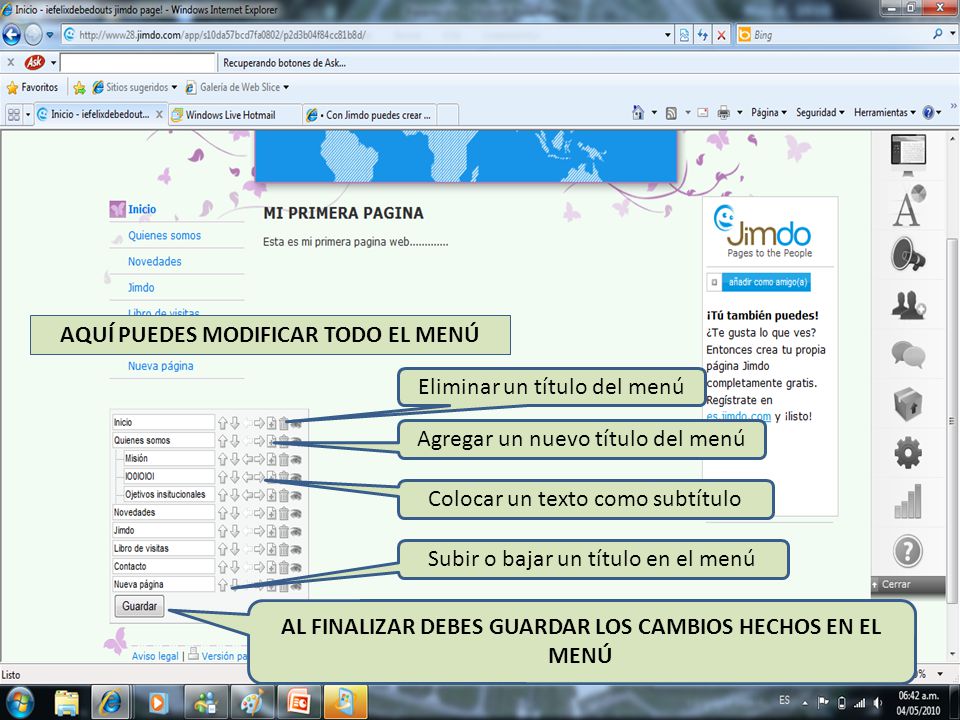The height and width of the screenshot is (720, 960).
Task: Edit the Contacto menu title field
Action: tap(163, 567)
